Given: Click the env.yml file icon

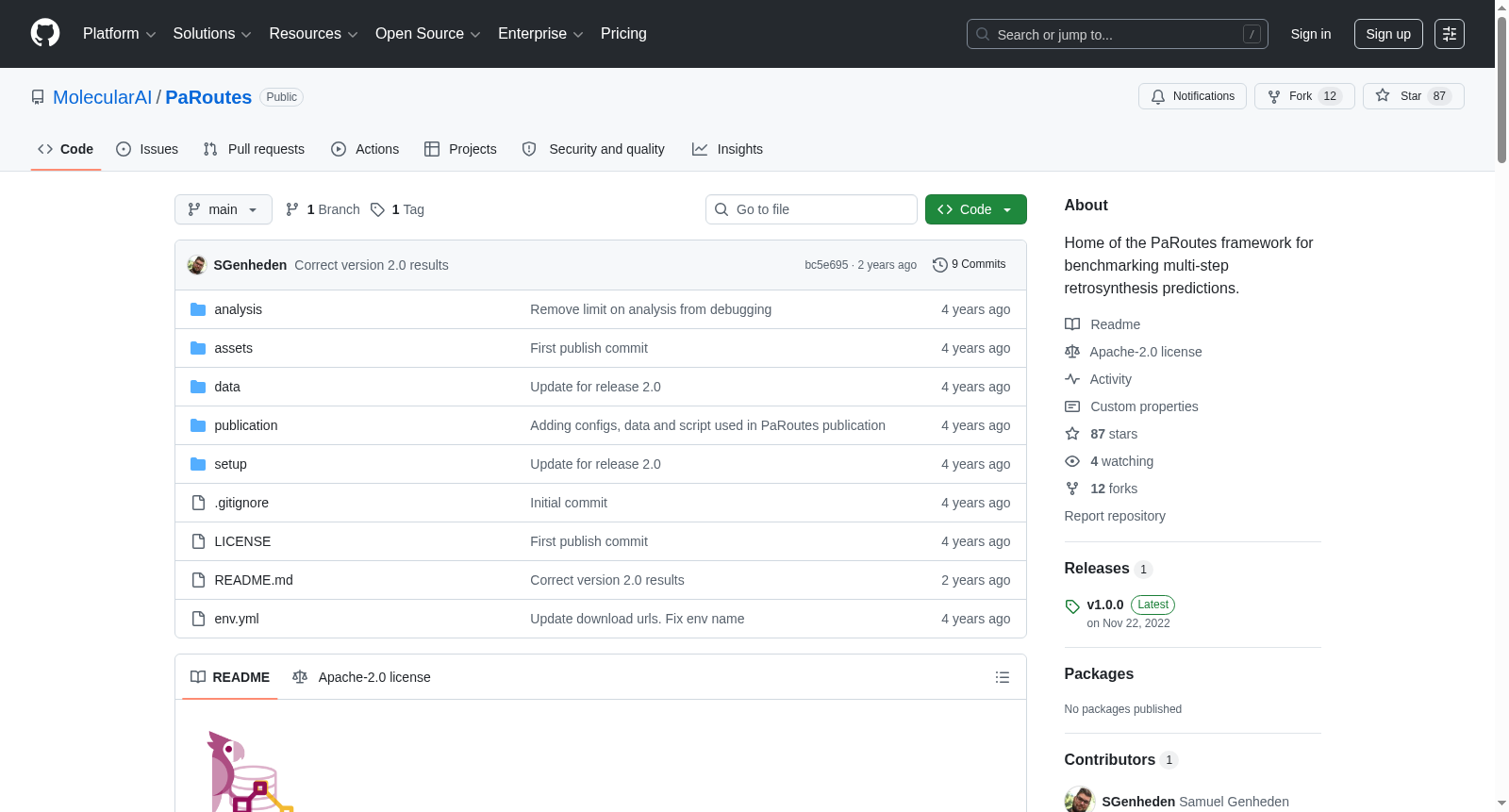Looking at the screenshot, I should [198, 619].
